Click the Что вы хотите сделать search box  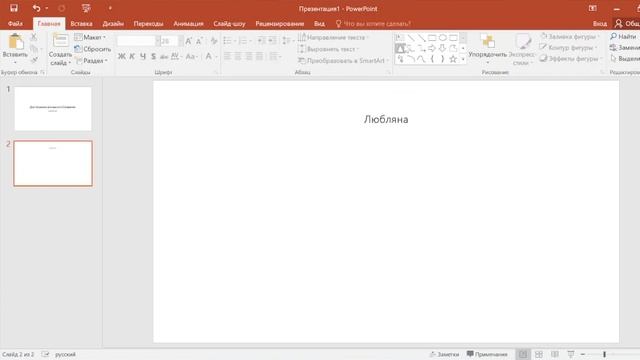point(373,24)
